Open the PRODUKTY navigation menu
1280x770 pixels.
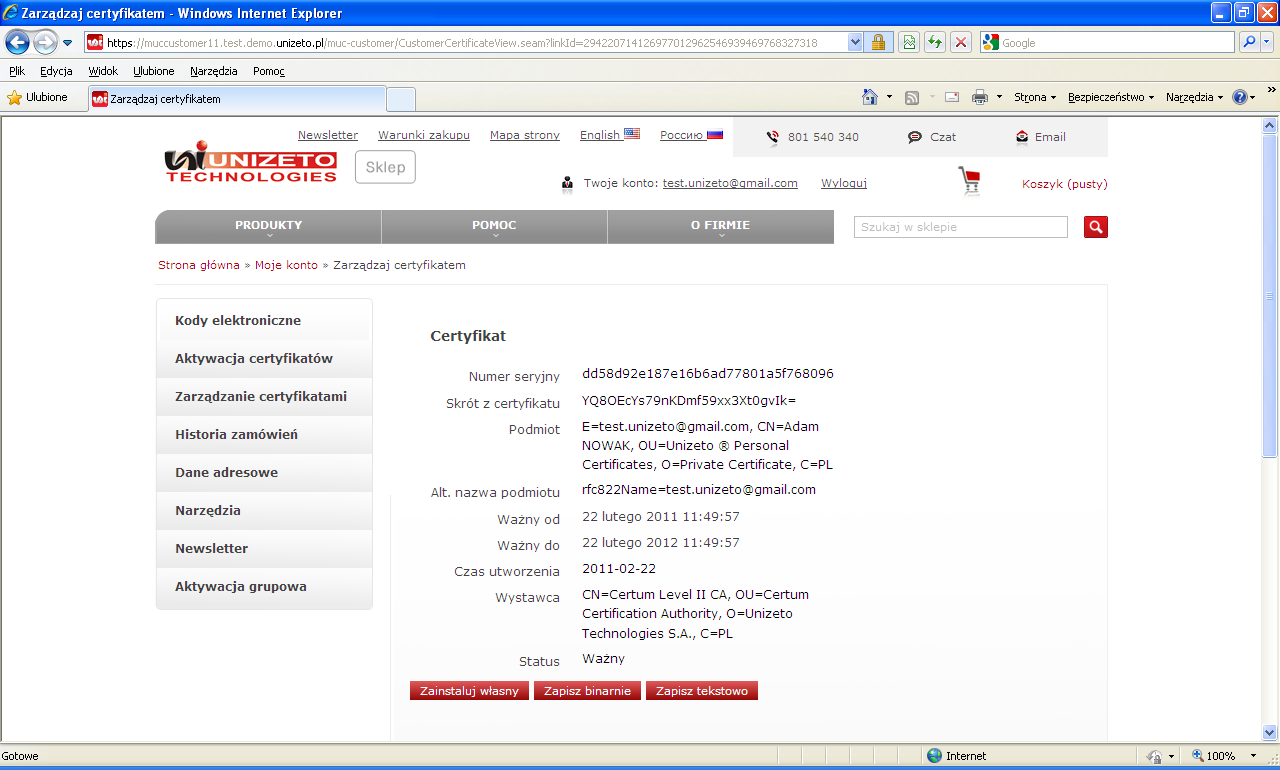[268, 227]
